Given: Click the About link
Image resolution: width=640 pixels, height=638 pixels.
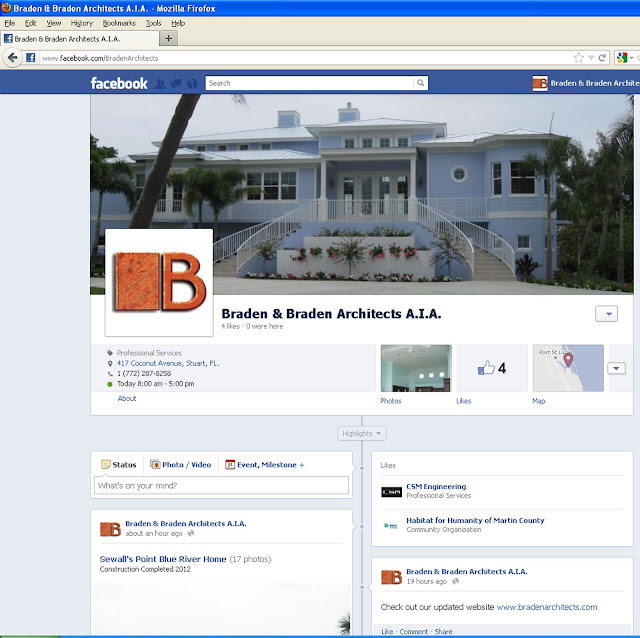Looking at the screenshot, I should click(x=127, y=398).
